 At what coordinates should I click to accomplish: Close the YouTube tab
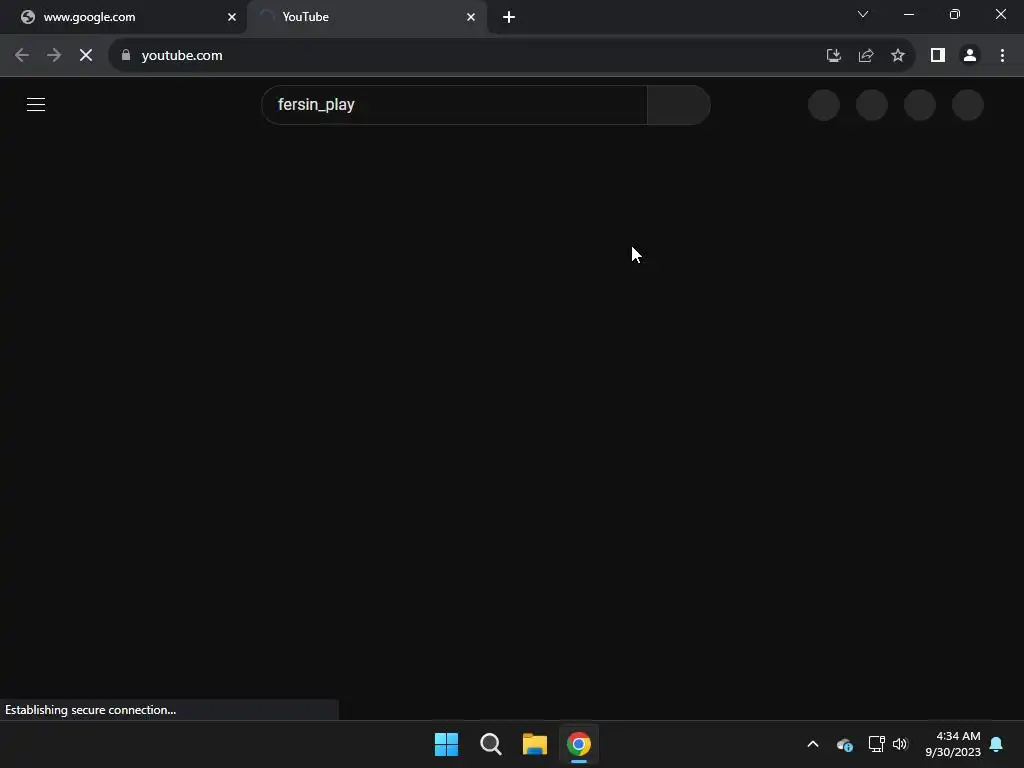(471, 17)
